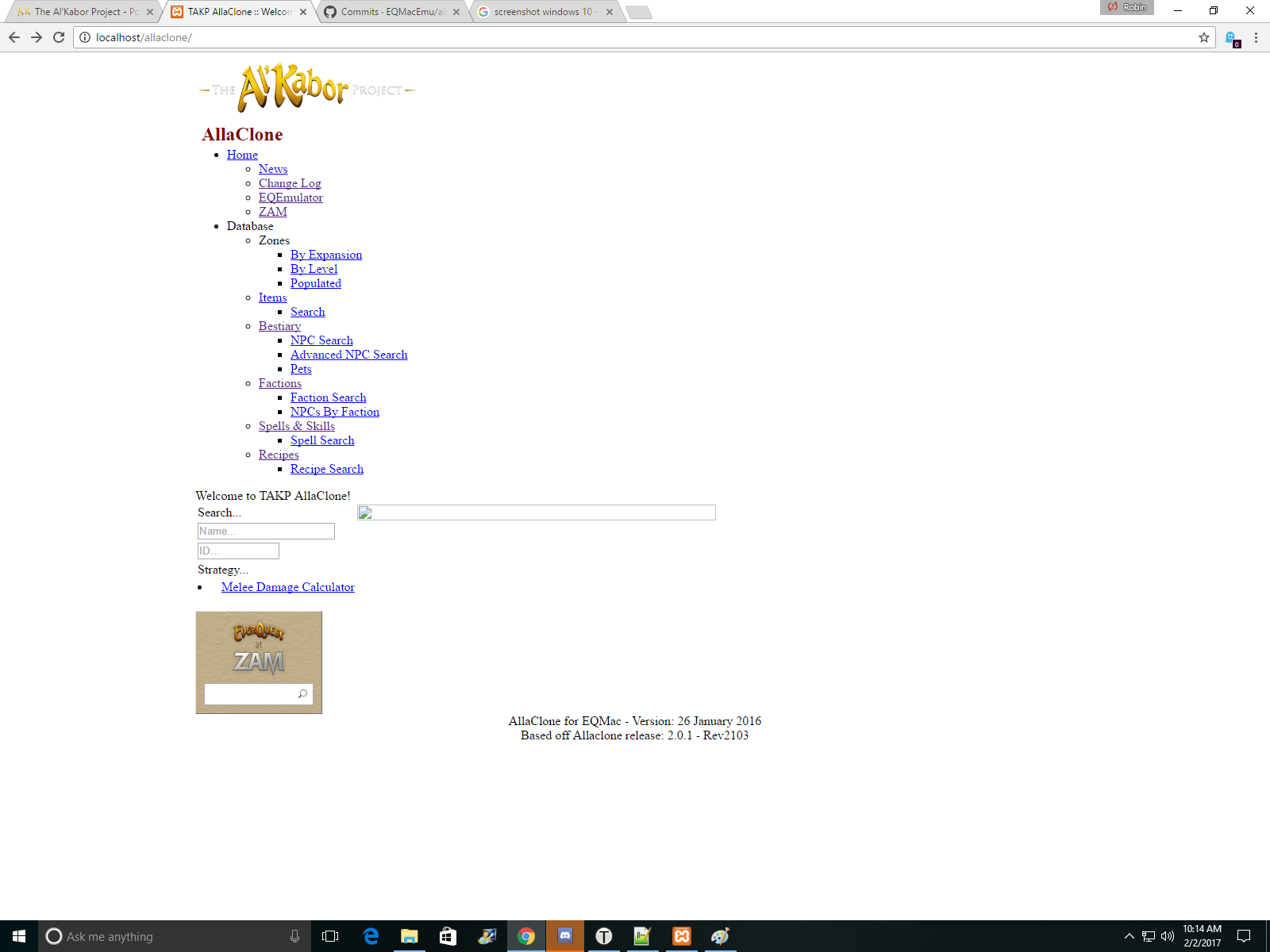Open Melee Damage Calculator link

click(x=288, y=587)
